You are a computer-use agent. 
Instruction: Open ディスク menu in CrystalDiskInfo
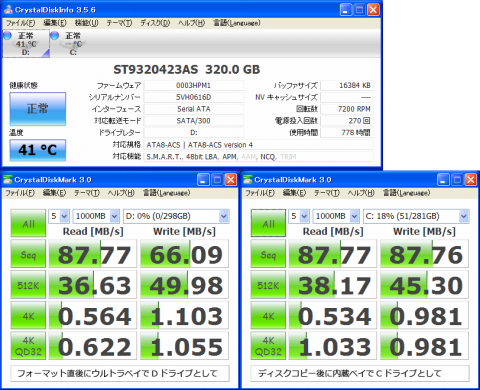click(x=155, y=23)
